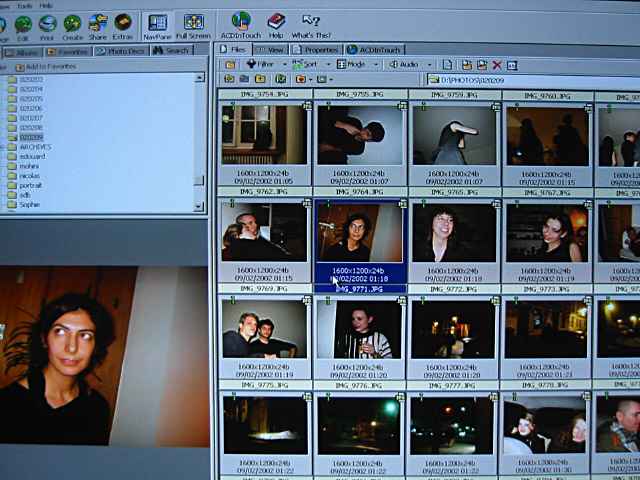Select folder 020203 in tree
This screenshot has width=640, height=480.
(x=31, y=79)
